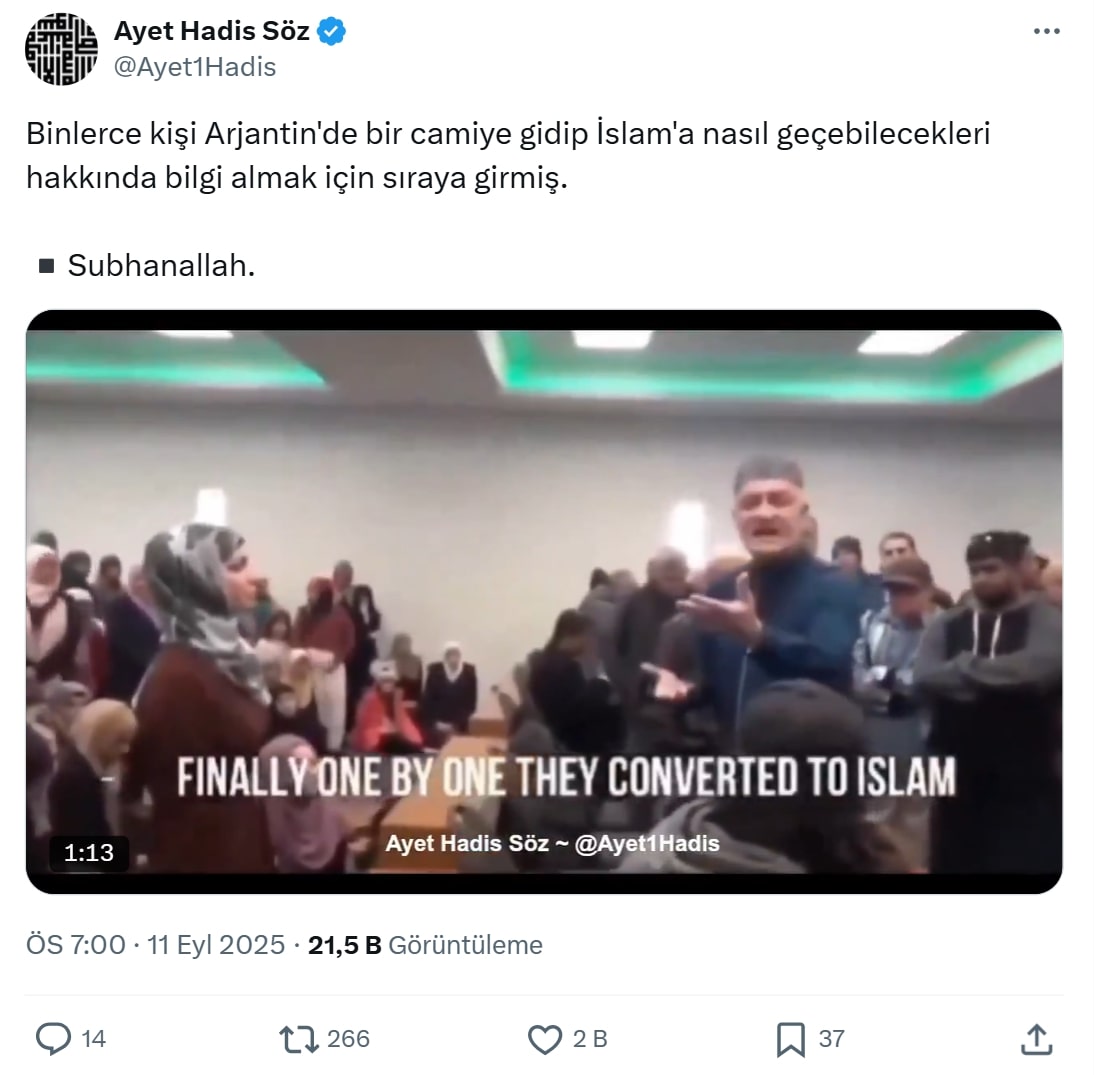The image size is (1094, 1075).
Task: Click the reply speech bubble icon
Action: point(53,1039)
